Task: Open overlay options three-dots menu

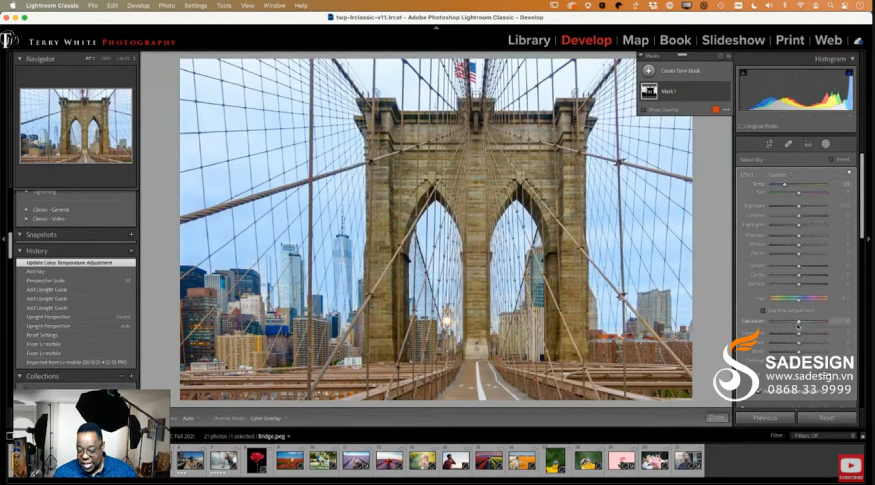Action: (726, 110)
